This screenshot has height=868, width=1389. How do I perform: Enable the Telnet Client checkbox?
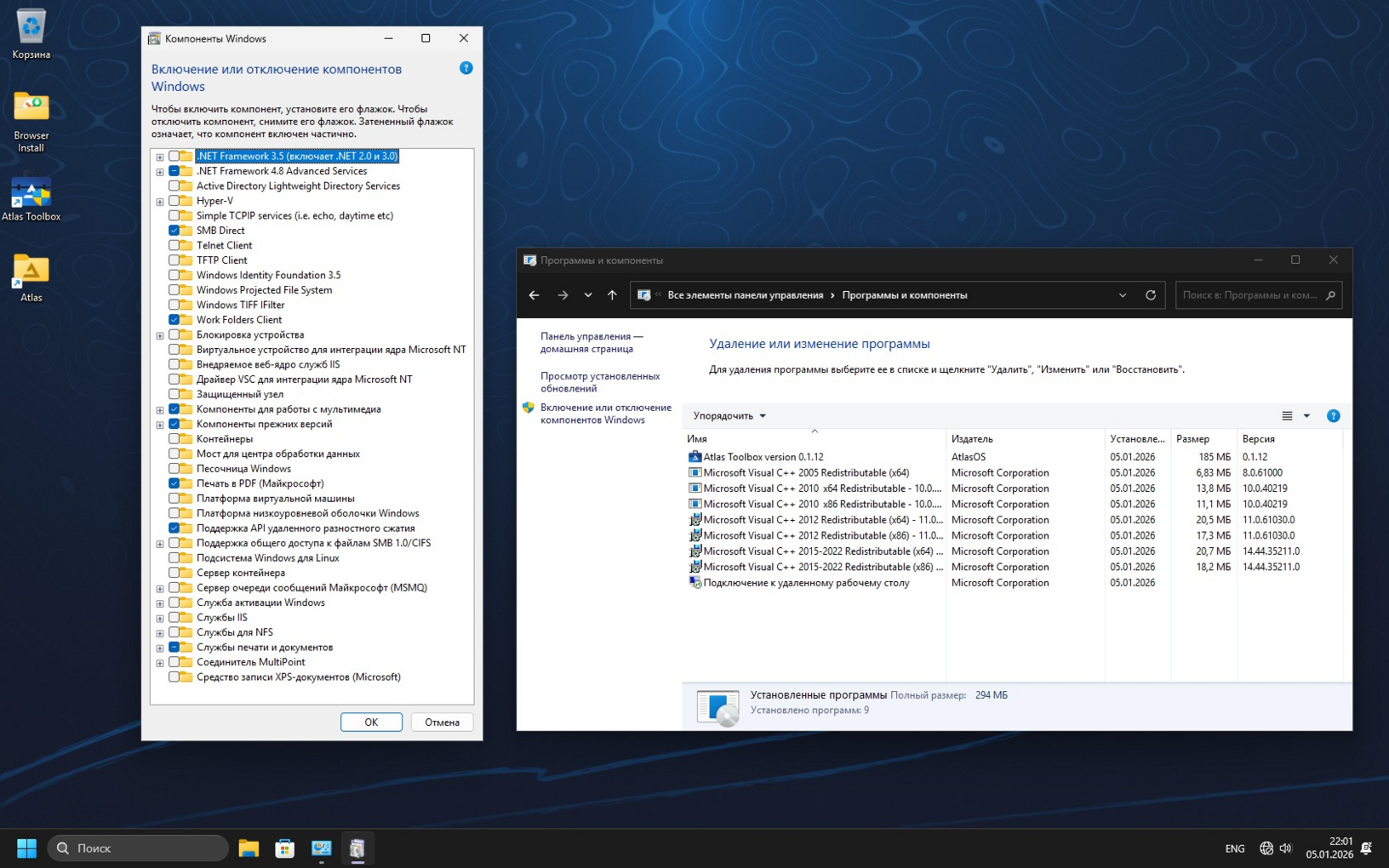pyautogui.click(x=174, y=245)
